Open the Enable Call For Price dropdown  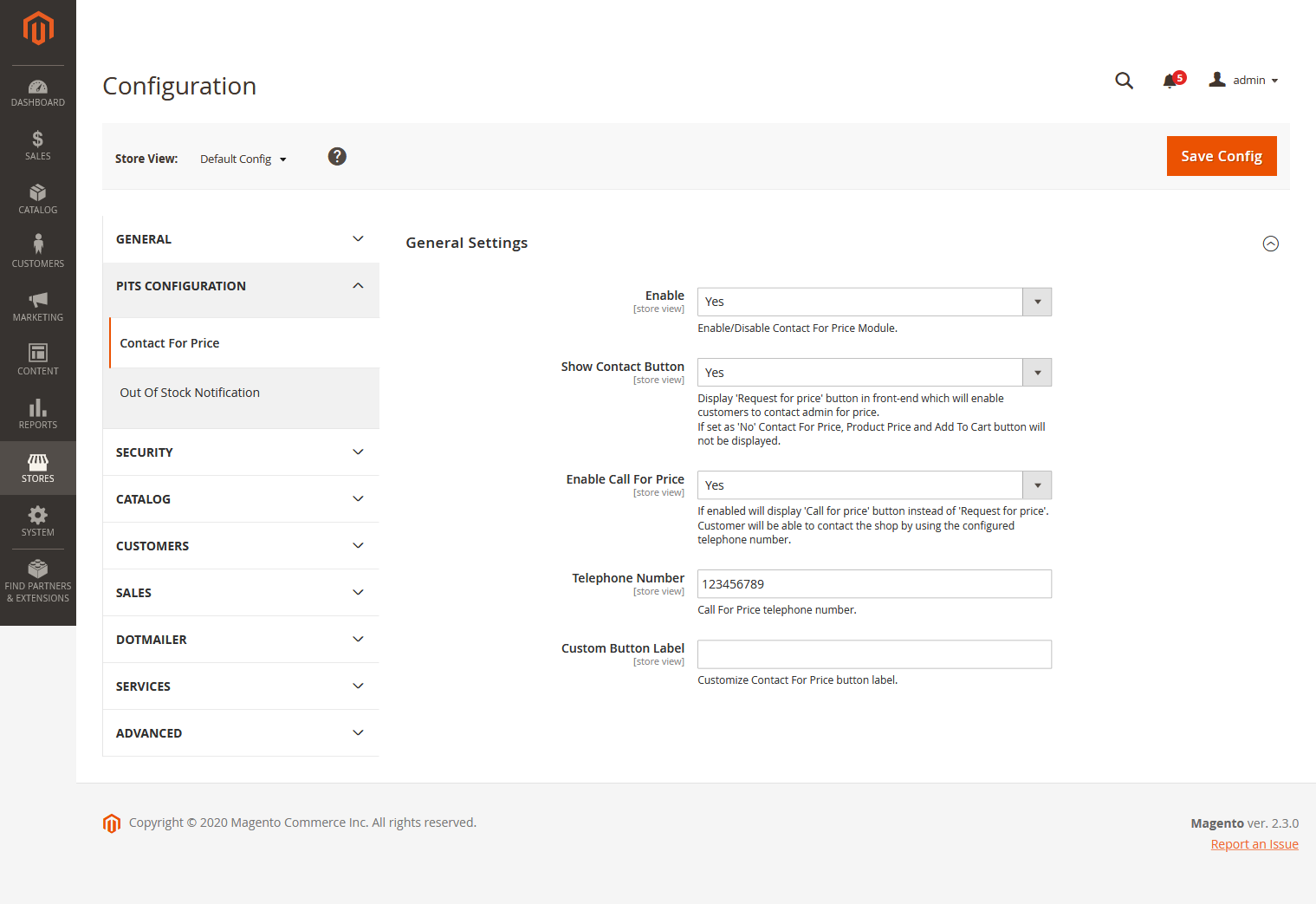click(873, 485)
